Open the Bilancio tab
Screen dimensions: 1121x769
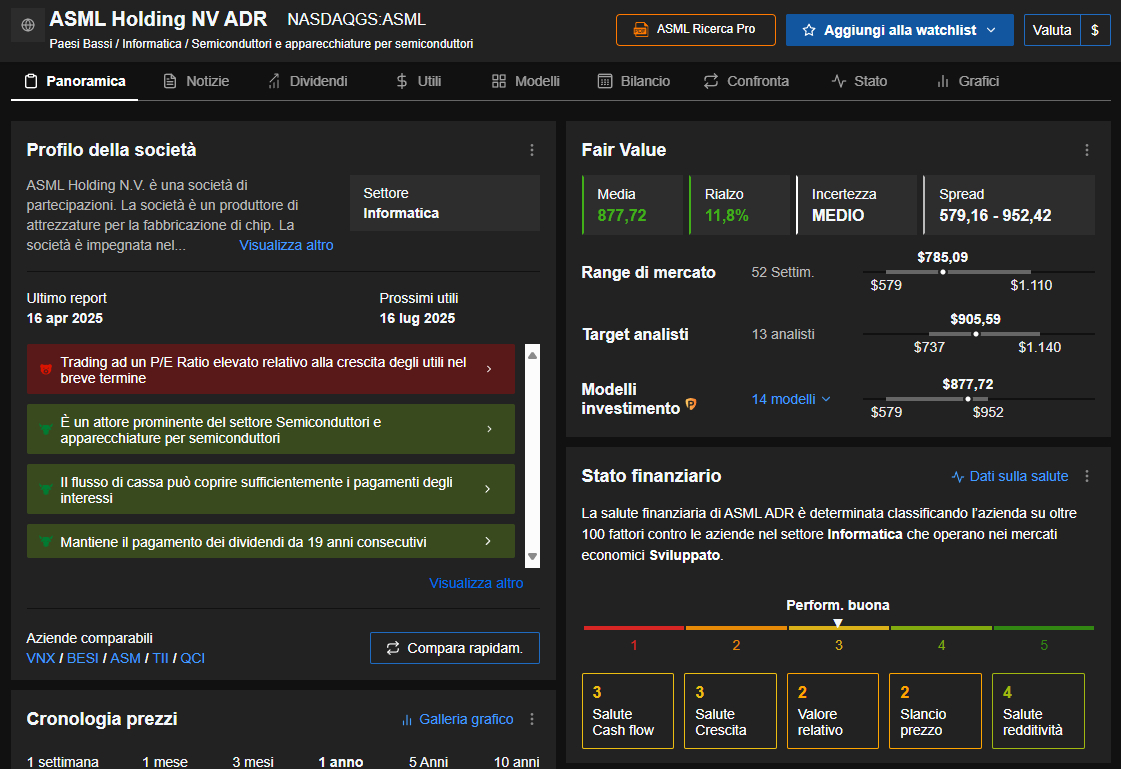(634, 81)
